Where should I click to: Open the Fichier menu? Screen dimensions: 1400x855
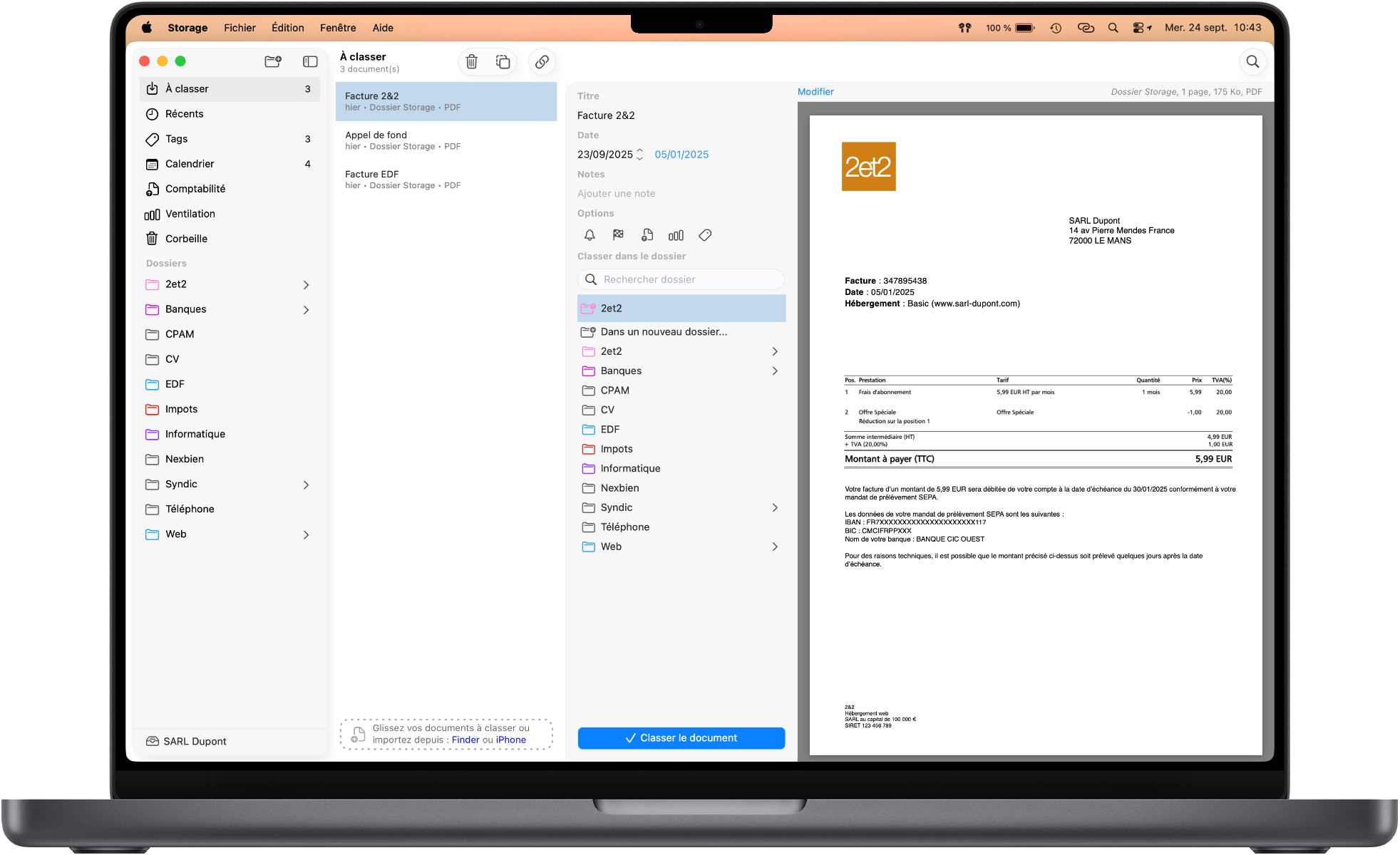pos(240,28)
